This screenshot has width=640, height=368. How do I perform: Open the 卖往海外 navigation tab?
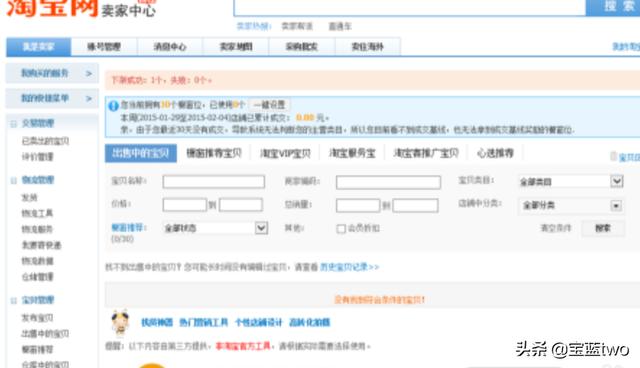368,47
